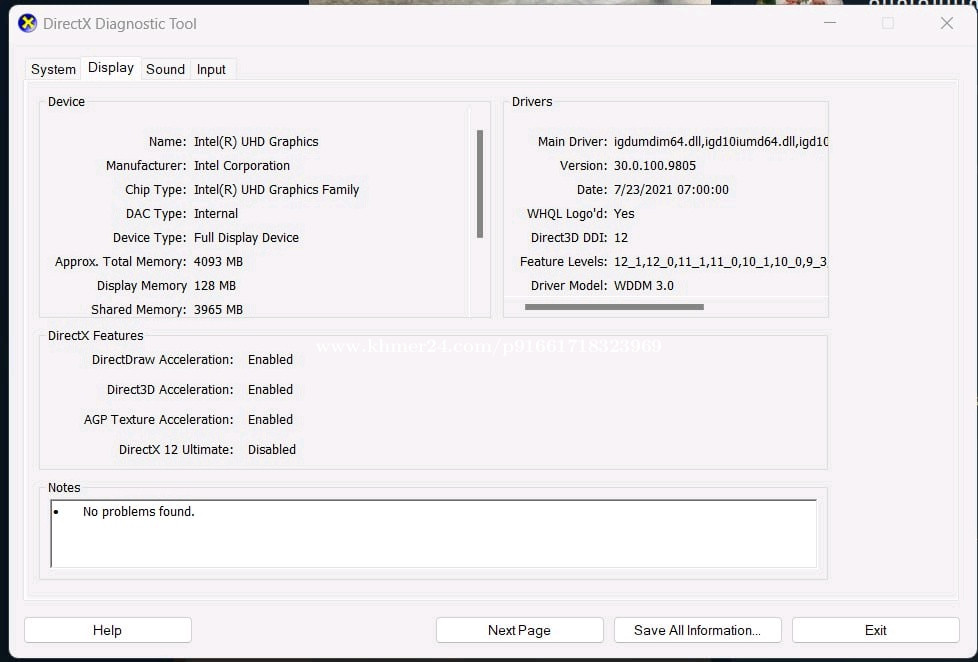Click the DirectX Diagnostic Tool title icon
The image size is (978, 662).
tap(27, 24)
